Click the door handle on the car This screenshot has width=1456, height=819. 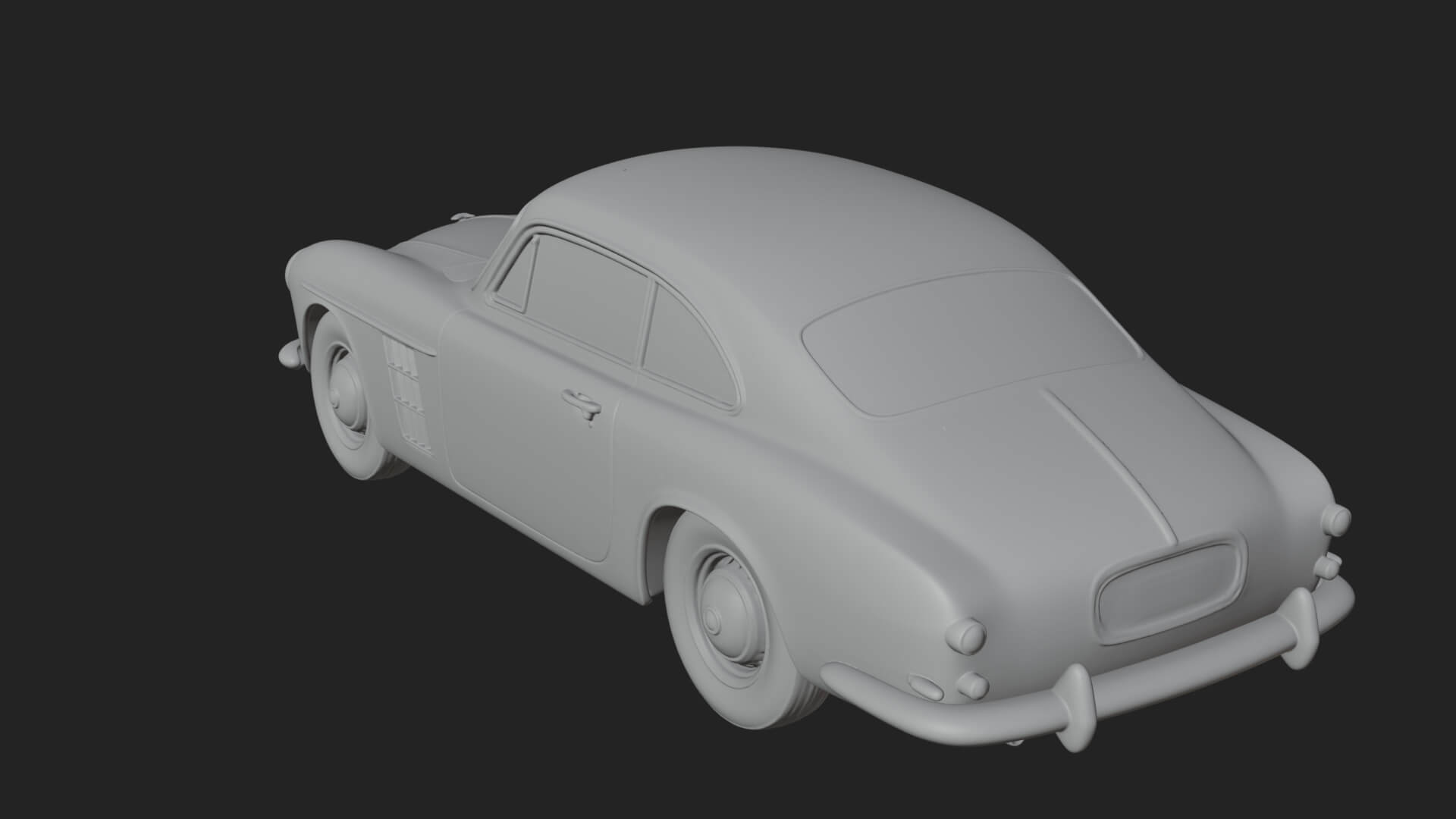(x=582, y=403)
